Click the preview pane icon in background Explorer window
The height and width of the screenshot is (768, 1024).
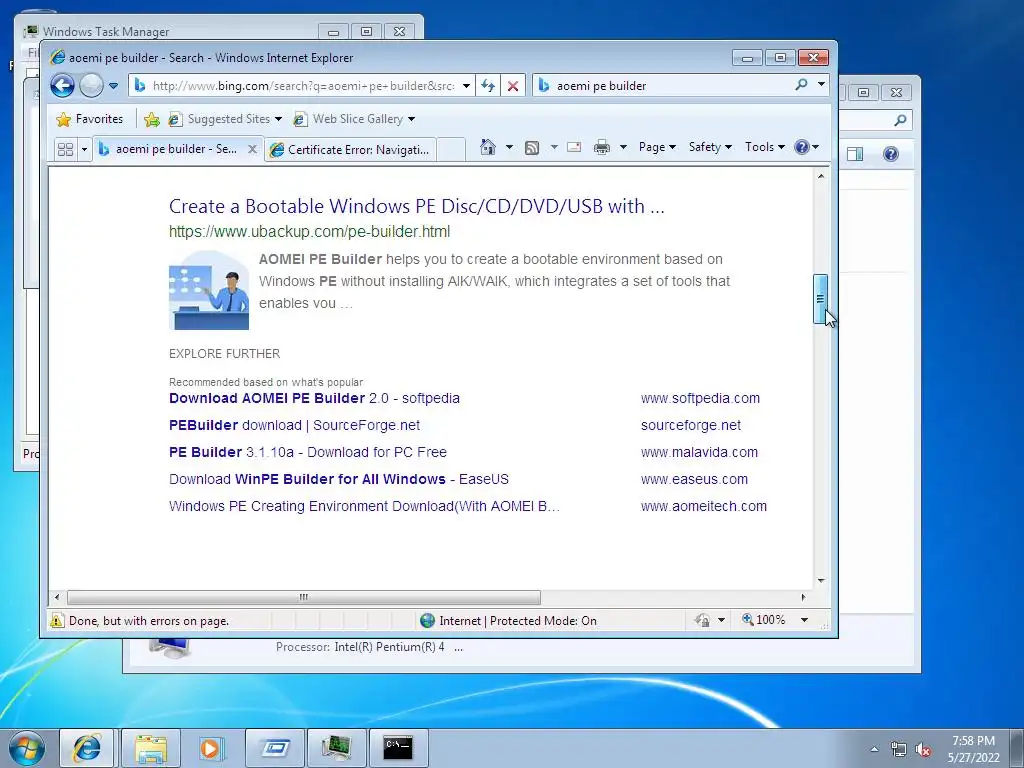point(855,154)
